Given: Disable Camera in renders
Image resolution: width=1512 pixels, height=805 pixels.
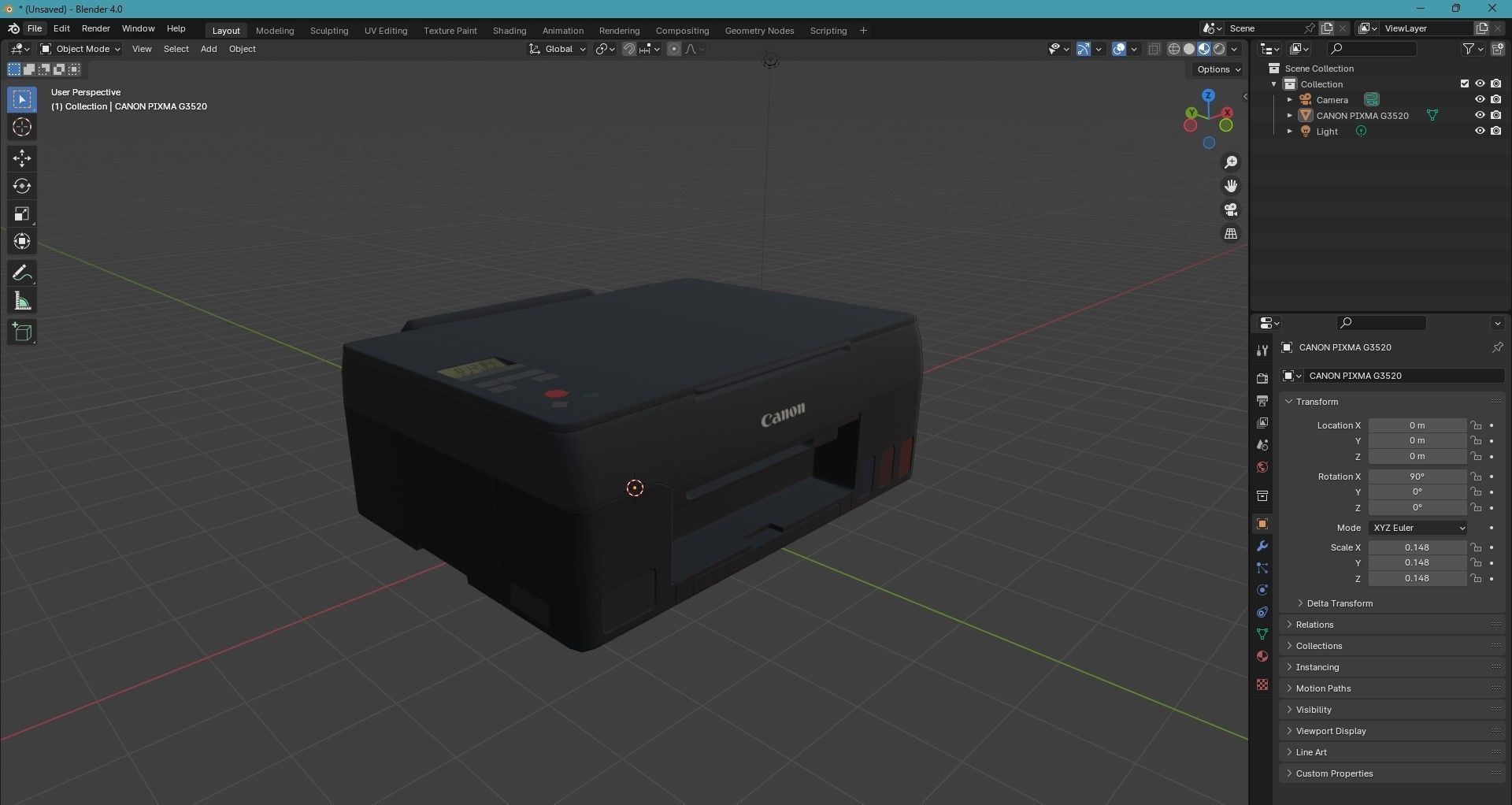Looking at the screenshot, I should click(1495, 99).
